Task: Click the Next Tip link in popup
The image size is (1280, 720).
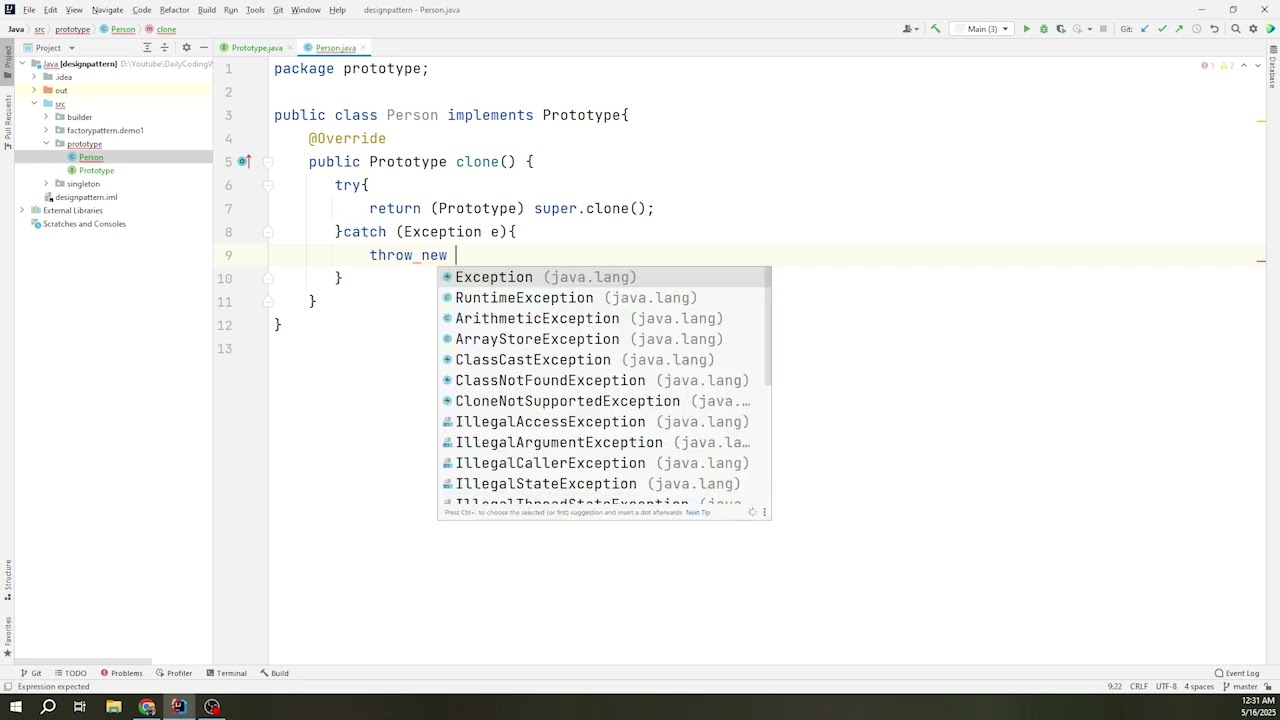Action: tap(698, 513)
